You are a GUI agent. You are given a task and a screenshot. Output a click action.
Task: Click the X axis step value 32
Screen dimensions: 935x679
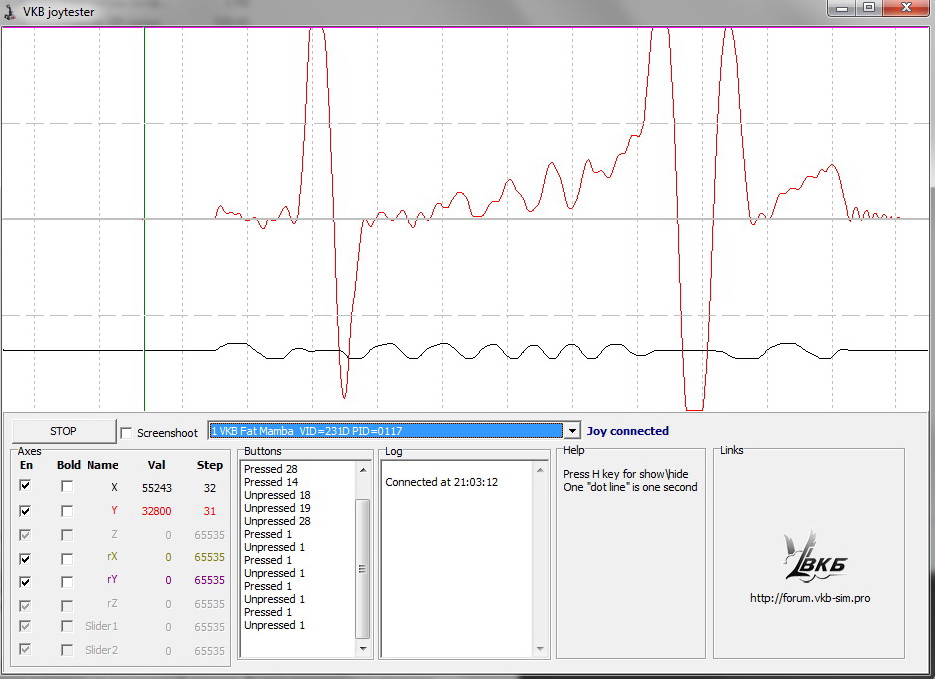point(209,488)
